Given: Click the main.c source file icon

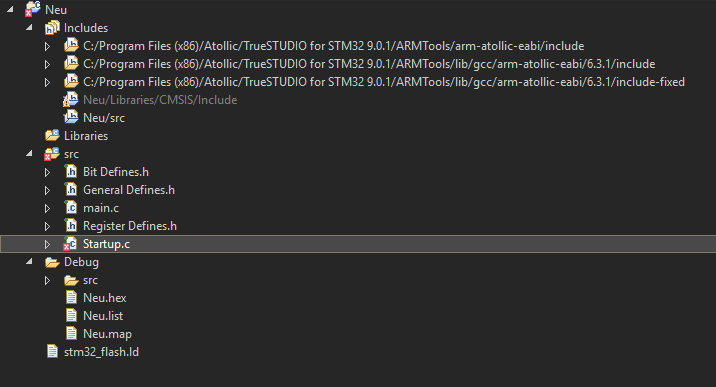Looking at the screenshot, I should coord(71,208).
